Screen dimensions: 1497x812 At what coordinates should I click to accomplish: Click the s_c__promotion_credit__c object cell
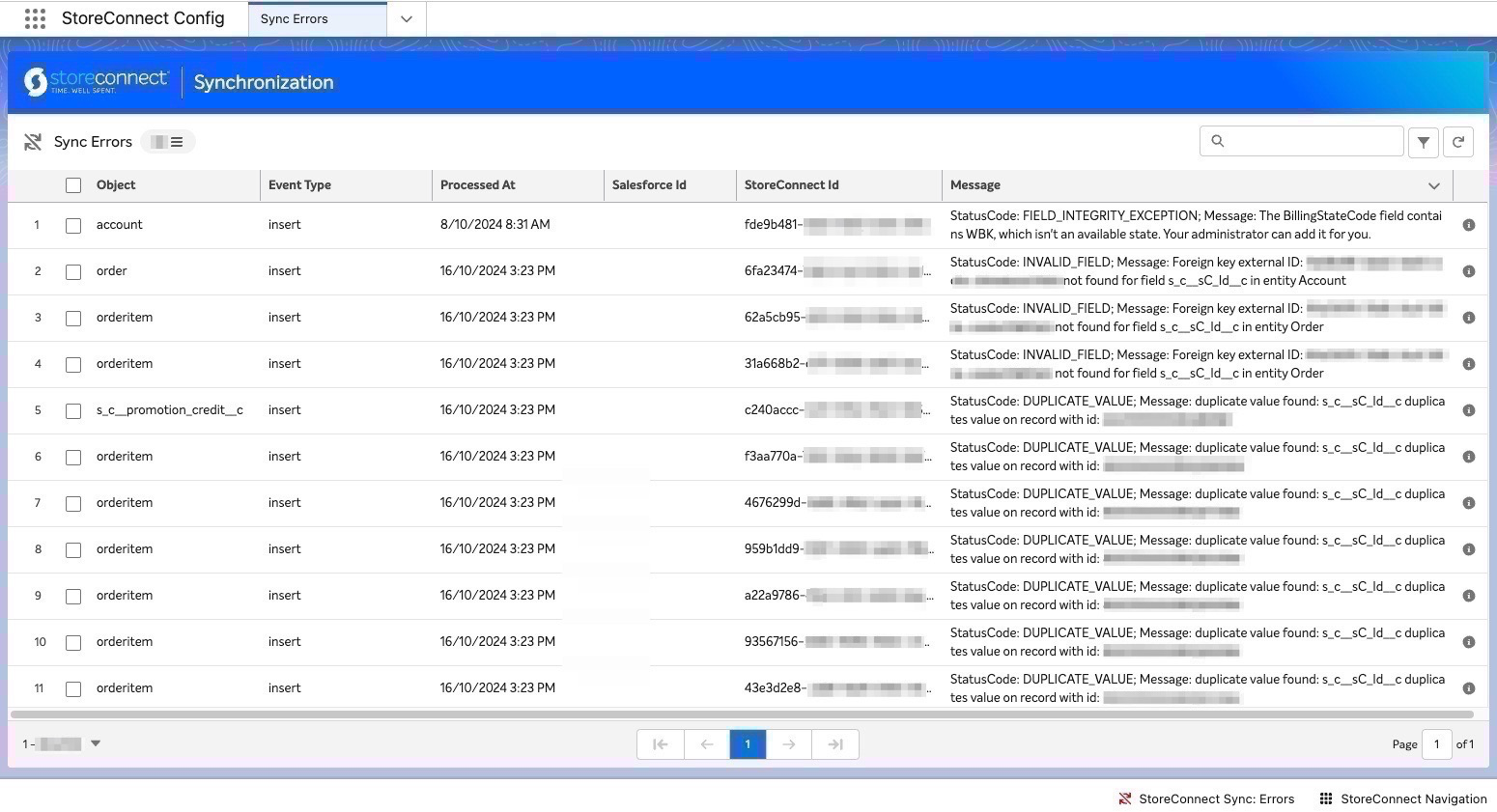point(170,410)
